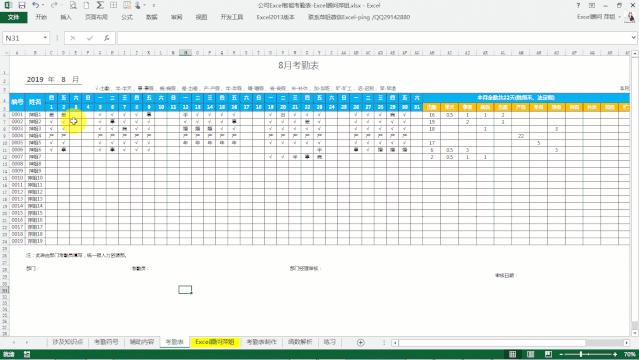
Task: Switch to Page Break Preview icon
Action: [548, 354]
